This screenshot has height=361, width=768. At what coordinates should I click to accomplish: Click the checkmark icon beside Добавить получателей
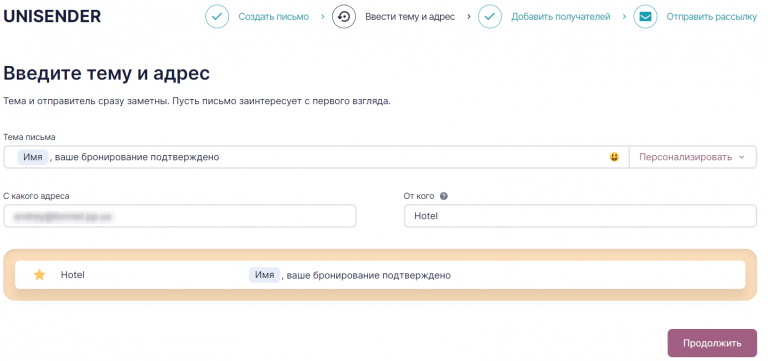tap(490, 17)
